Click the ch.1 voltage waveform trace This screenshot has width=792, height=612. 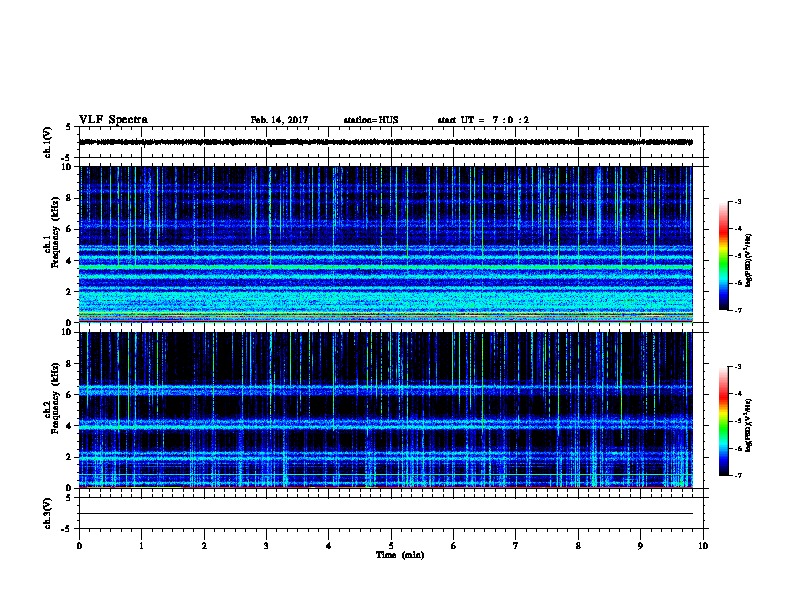tap(386, 142)
